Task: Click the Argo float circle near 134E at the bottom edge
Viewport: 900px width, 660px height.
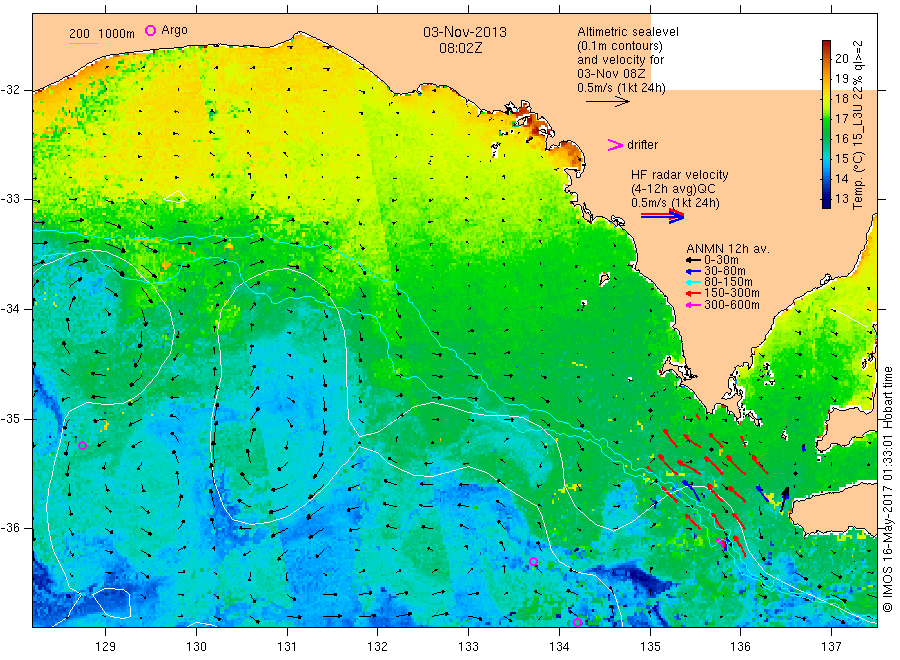Action: (577, 622)
